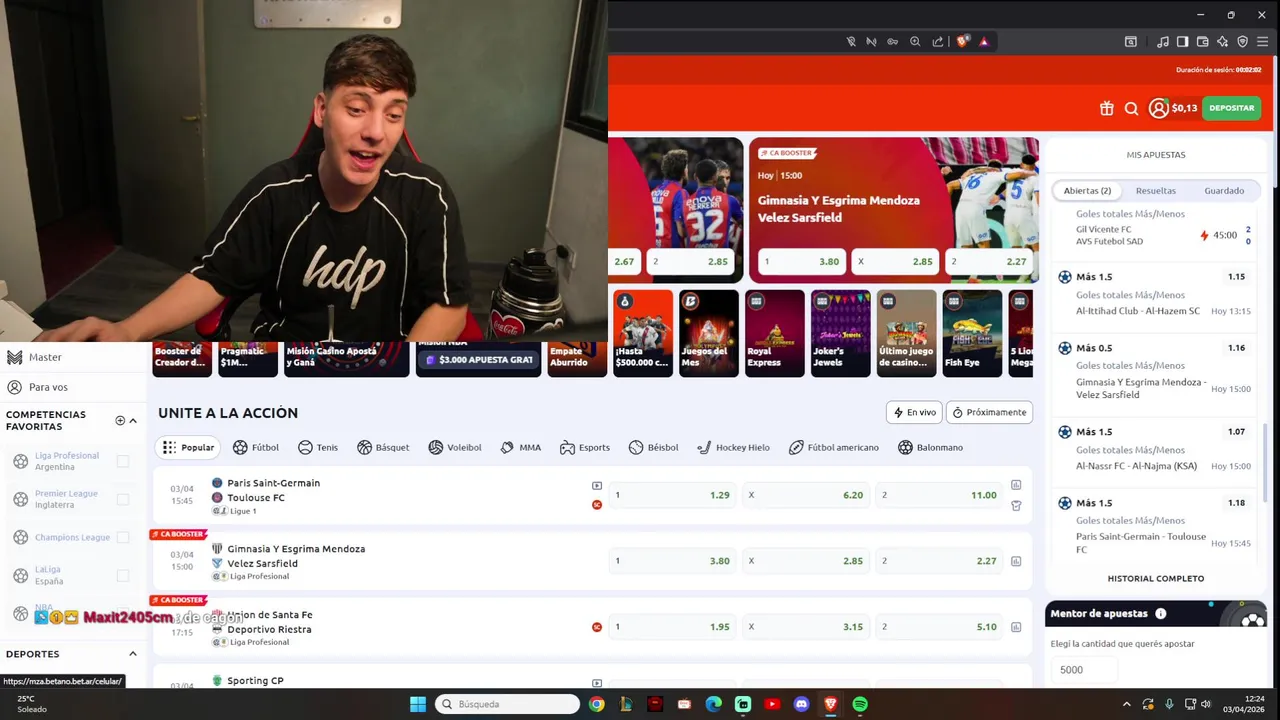Click the En vivo button
1280x720 pixels.
pos(914,412)
